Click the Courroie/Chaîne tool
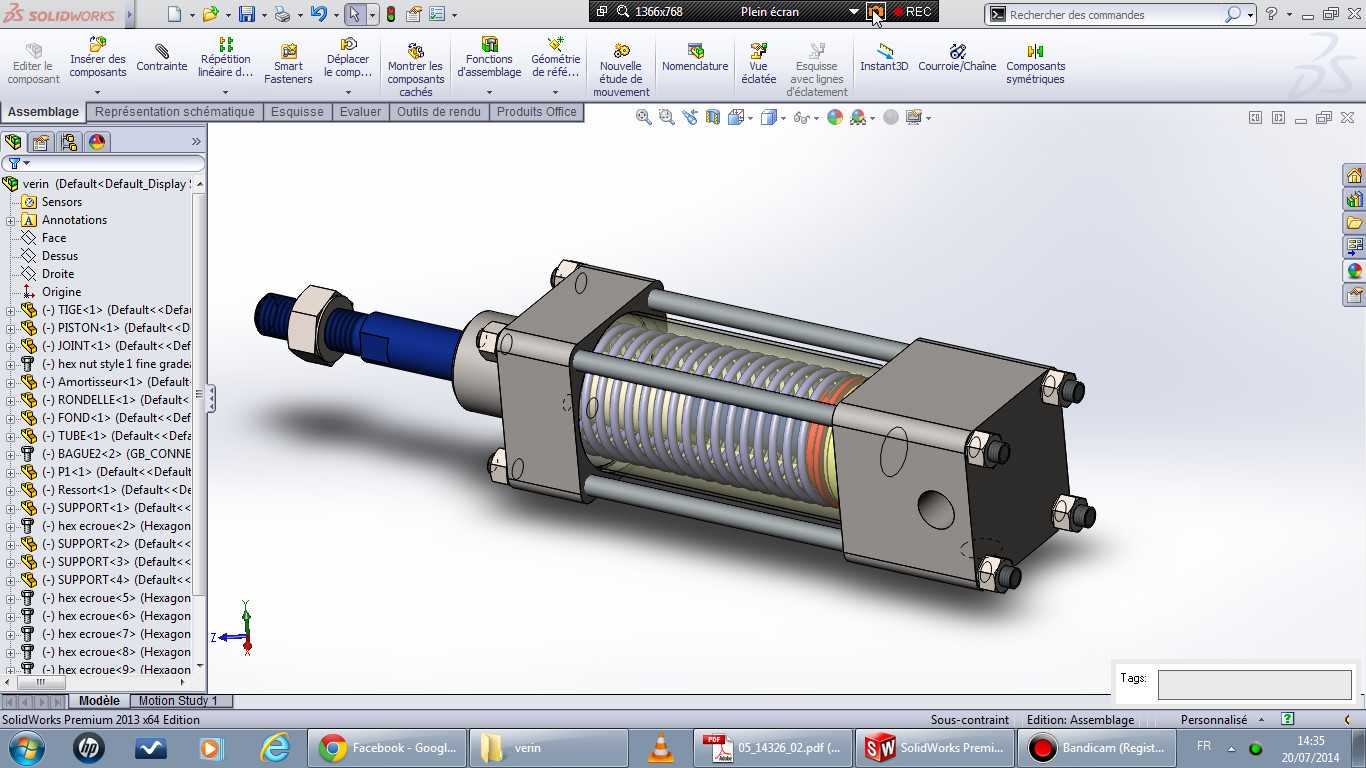1366x768 pixels. pos(957,58)
